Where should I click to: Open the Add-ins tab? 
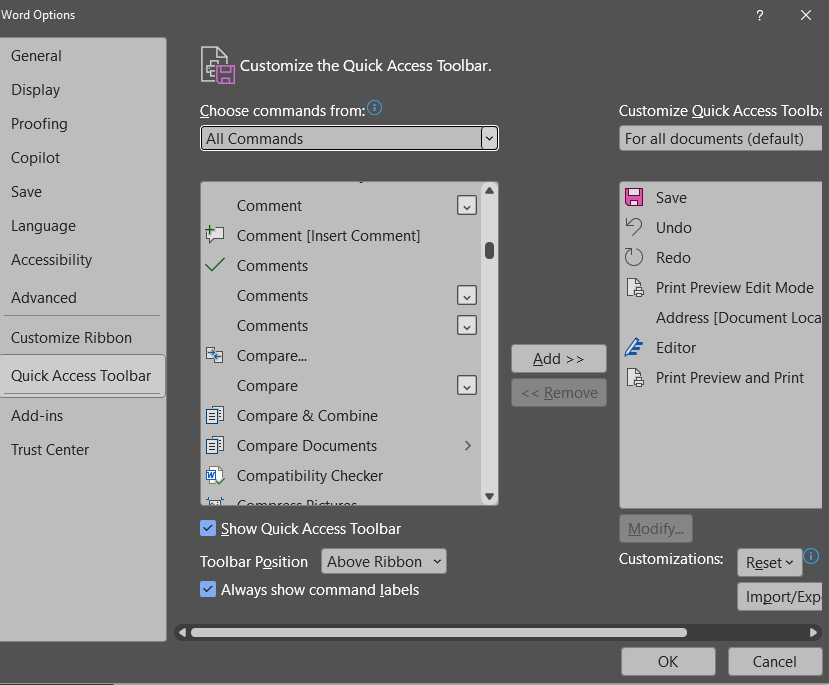(x=83, y=415)
